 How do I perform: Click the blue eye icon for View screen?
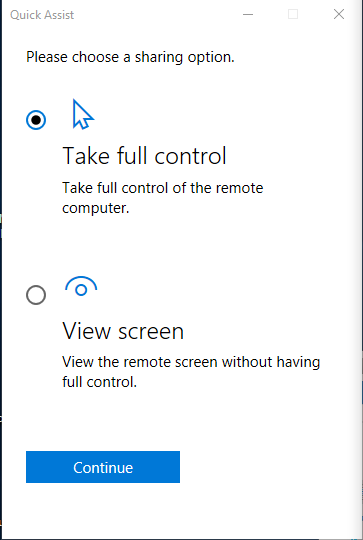tap(81, 287)
